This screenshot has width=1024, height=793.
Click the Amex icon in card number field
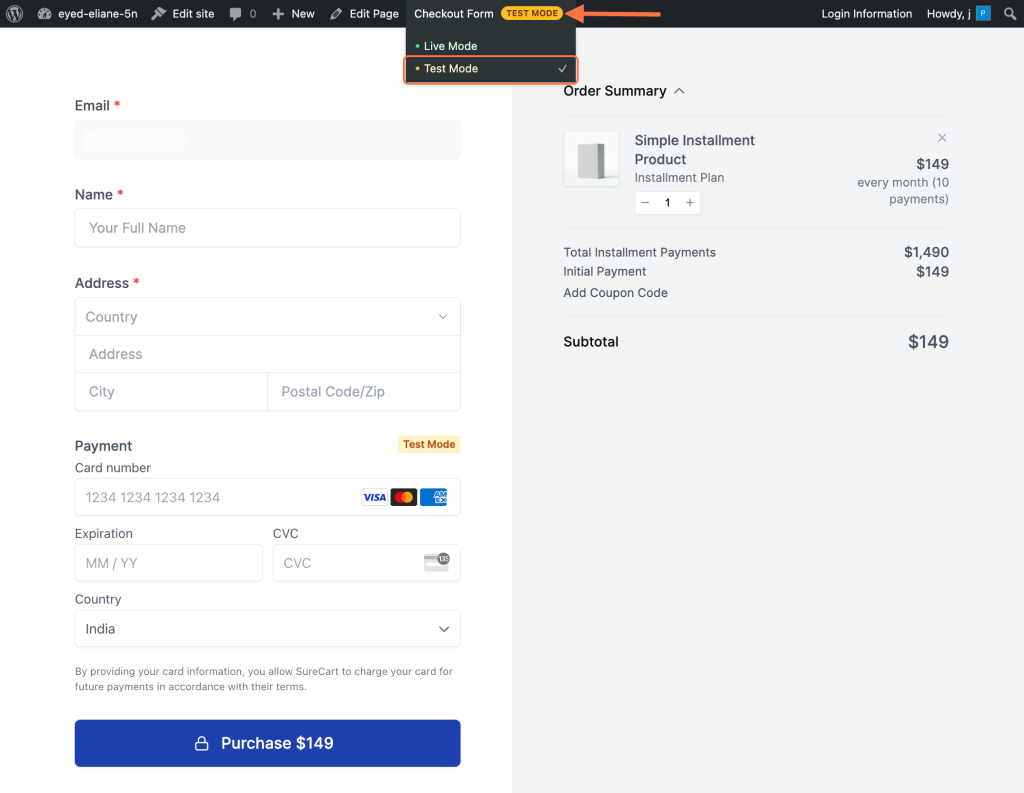pyautogui.click(x=433, y=497)
